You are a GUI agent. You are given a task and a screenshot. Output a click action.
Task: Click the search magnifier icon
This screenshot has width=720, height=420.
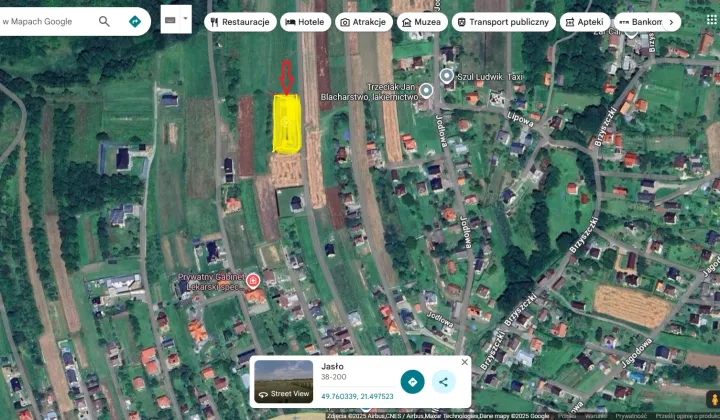click(x=104, y=21)
